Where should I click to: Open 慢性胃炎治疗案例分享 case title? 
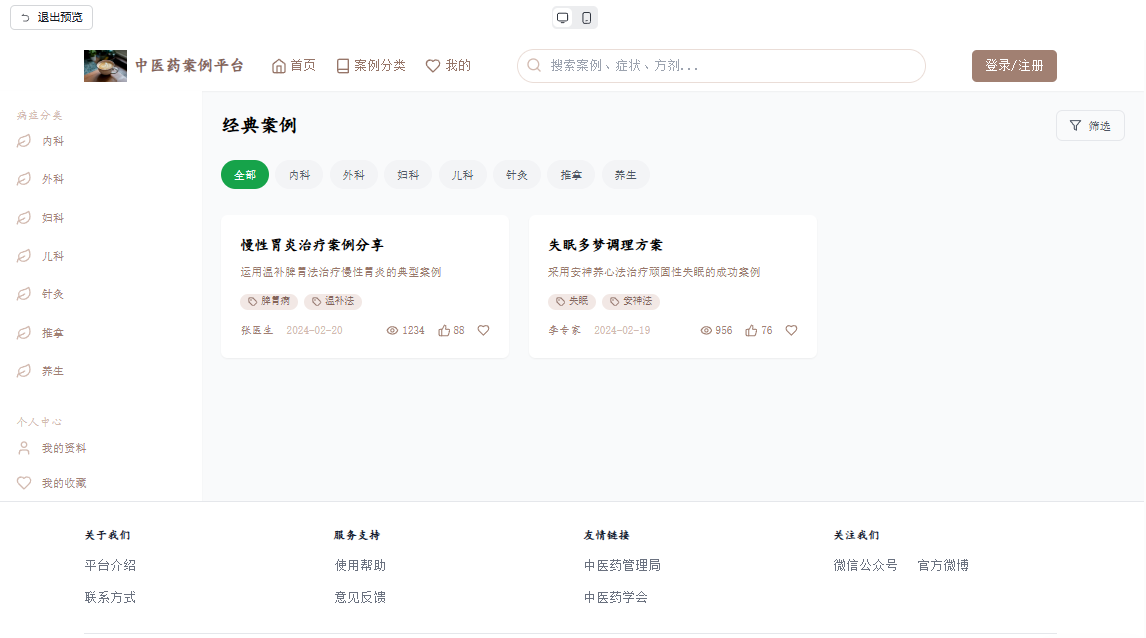click(312, 245)
